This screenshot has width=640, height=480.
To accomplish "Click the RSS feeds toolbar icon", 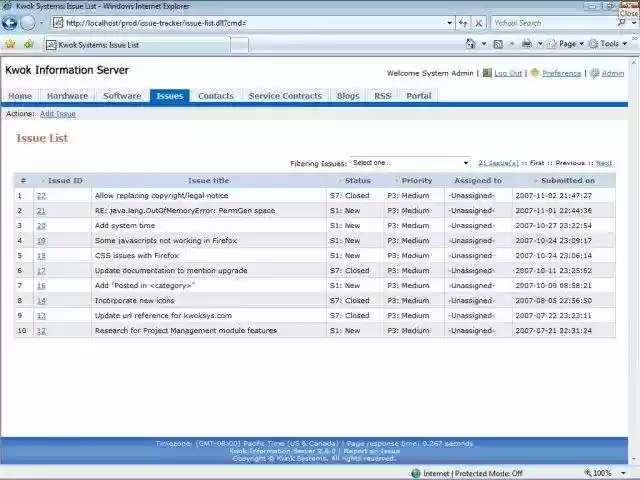I will tap(498, 44).
